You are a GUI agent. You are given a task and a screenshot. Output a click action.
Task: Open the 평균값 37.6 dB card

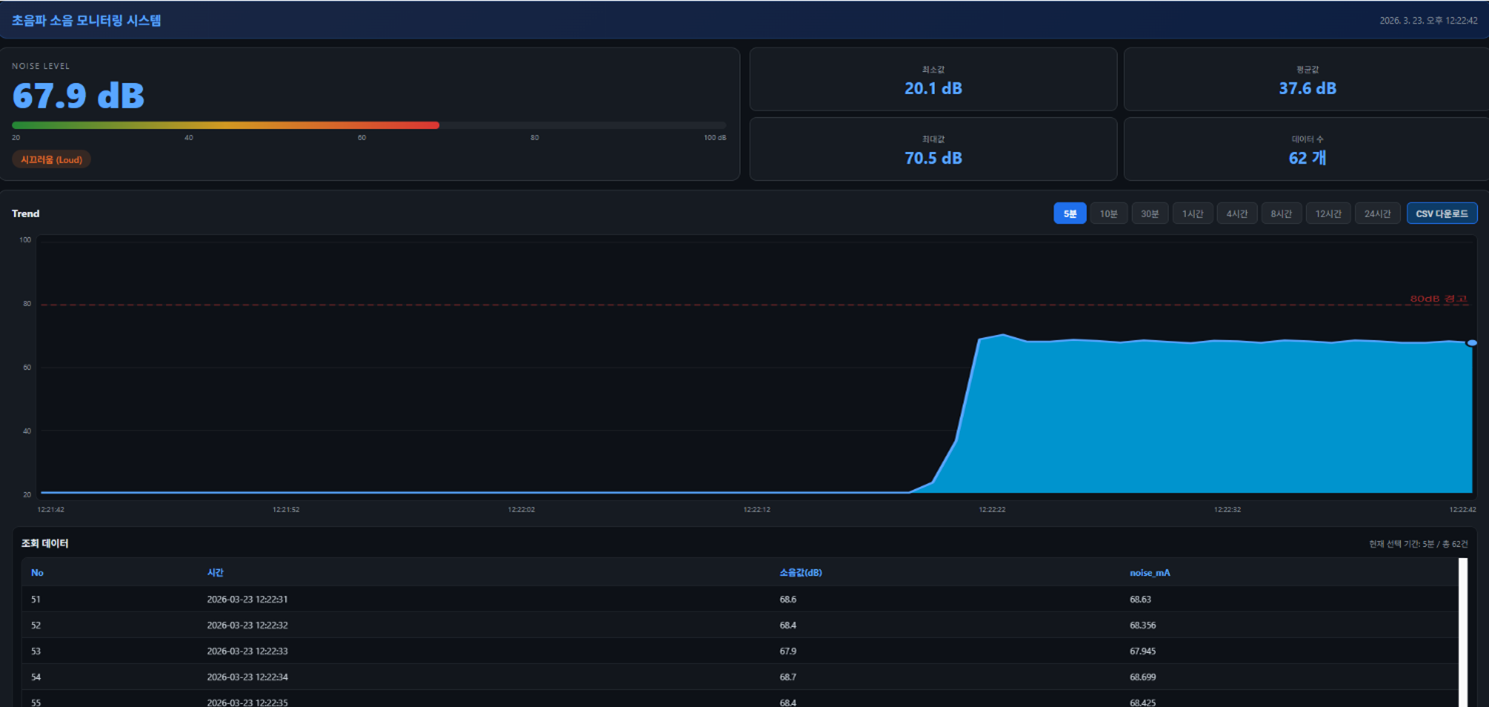(1307, 79)
